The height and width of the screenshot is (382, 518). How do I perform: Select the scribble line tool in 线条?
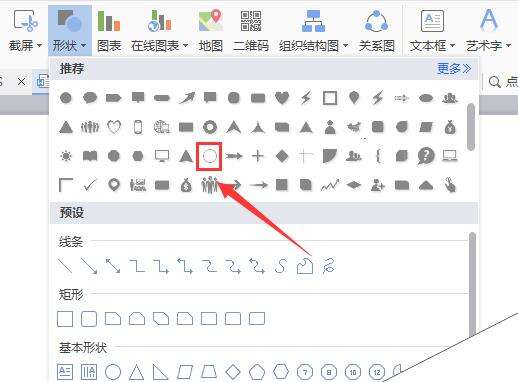coord(329,266)
